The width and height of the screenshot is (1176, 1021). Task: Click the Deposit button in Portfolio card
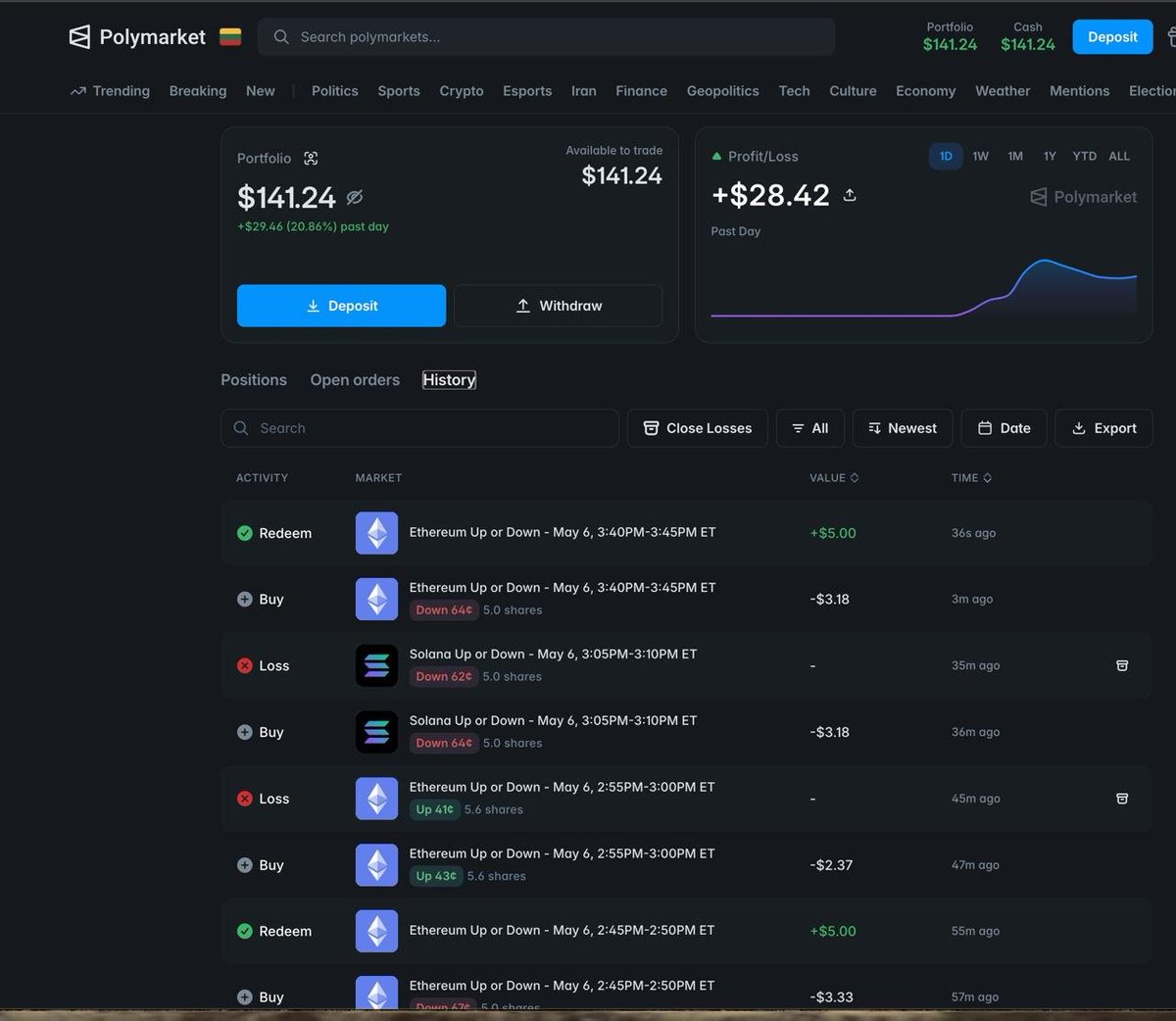tap(341, 306)
